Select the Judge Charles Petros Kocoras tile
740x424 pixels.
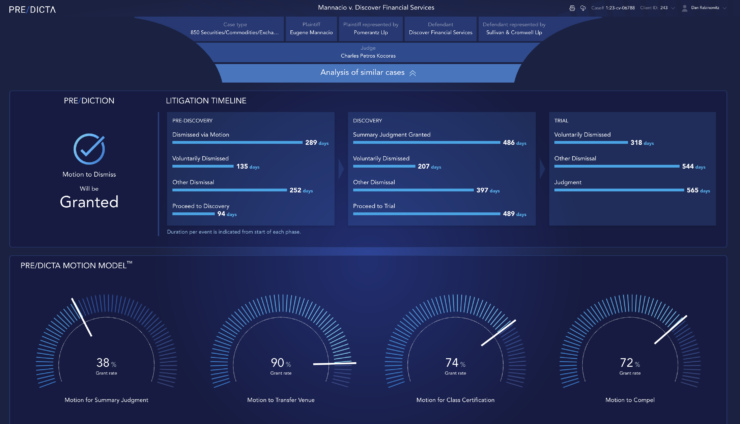click(368, 52)
